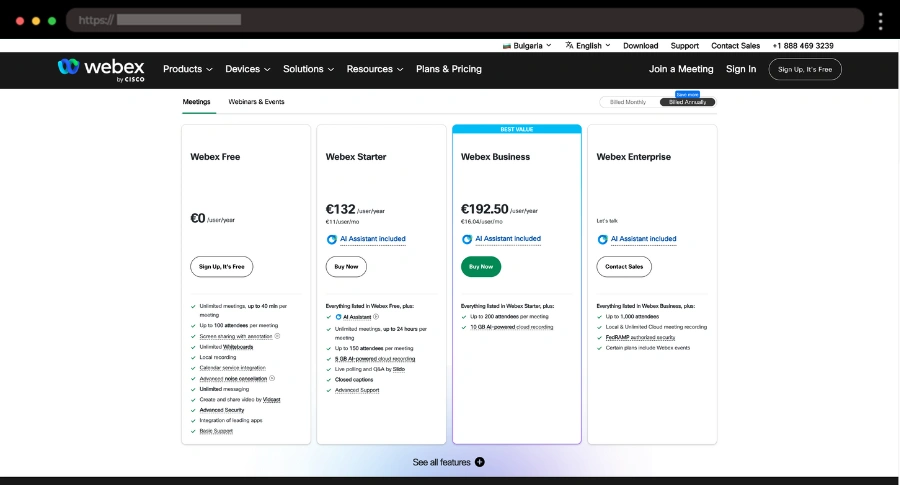Click play icon beside AI Assistant feature in Starter list
Viewport: 900px width, 485px height.
(x=376, y=317)
